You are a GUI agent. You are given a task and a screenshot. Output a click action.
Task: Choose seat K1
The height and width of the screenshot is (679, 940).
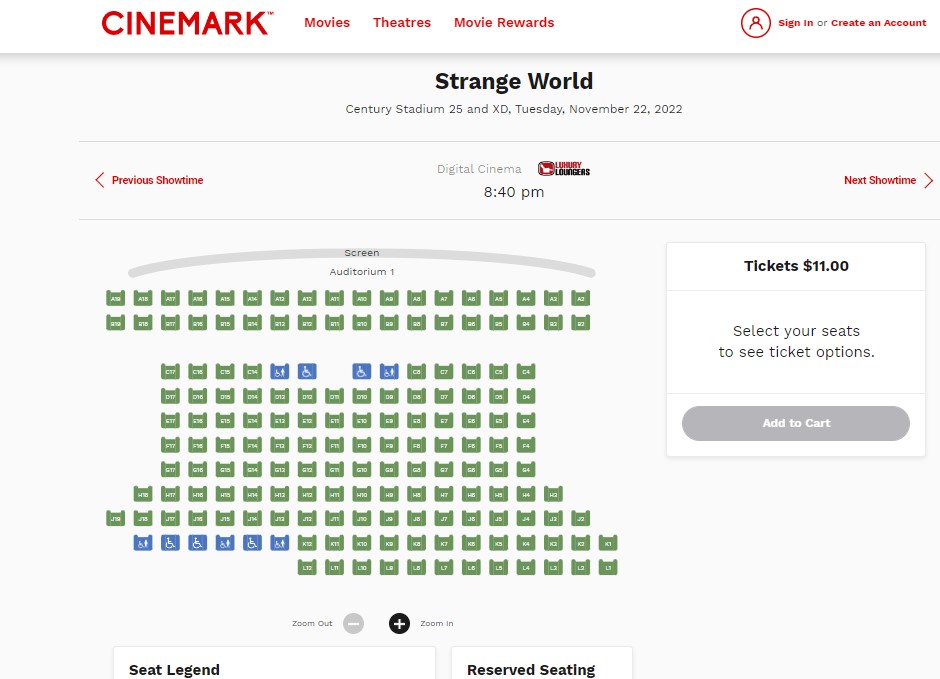tap(607, 543)
